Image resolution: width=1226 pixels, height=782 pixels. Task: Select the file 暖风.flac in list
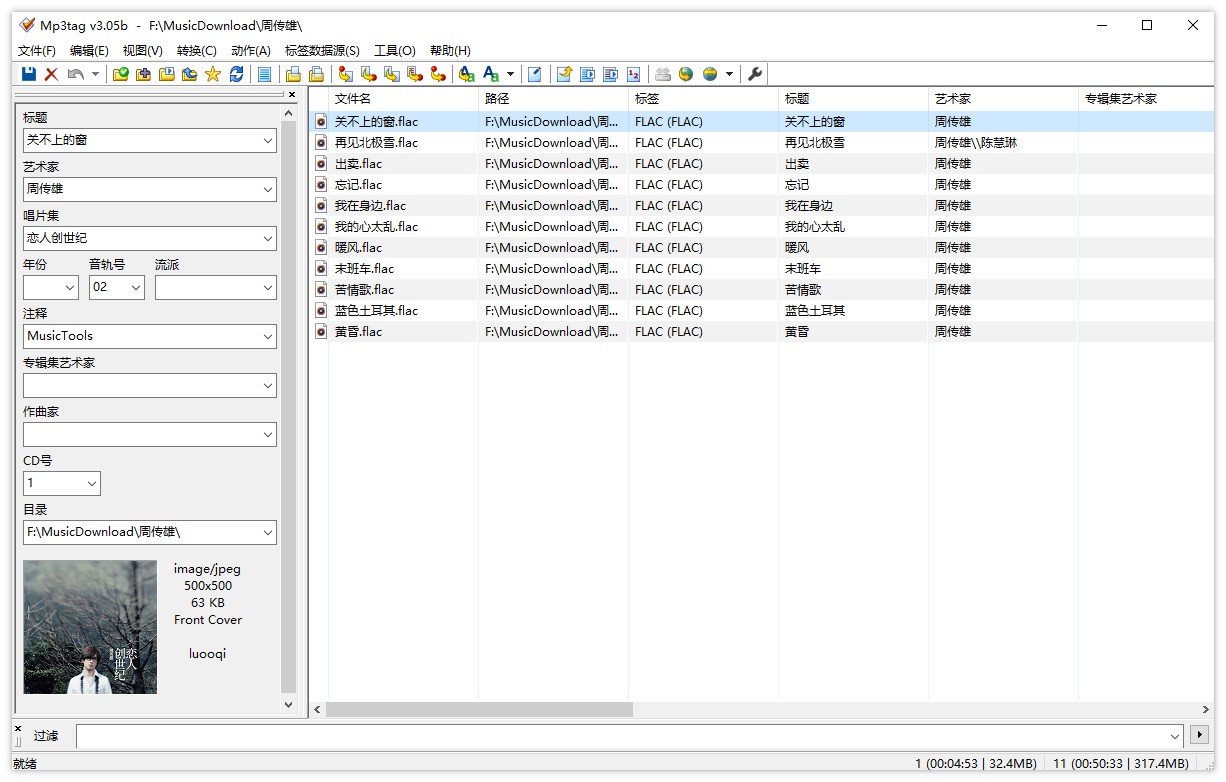point(358,248)
